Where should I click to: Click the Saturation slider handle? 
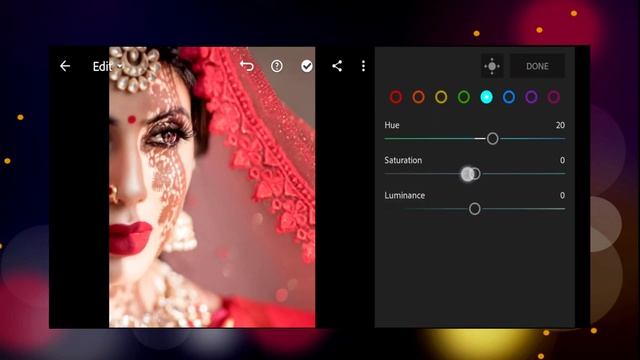[x=475, y=174]
